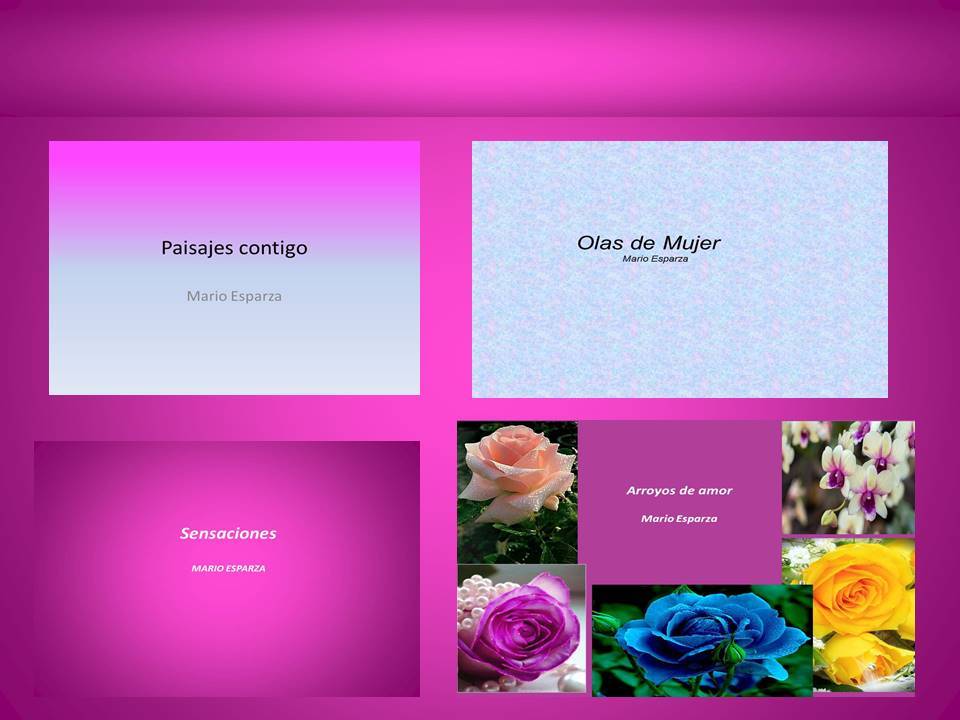Click the 'Olas de Mujer' title text
960x720 pixels.
[649, 243]
